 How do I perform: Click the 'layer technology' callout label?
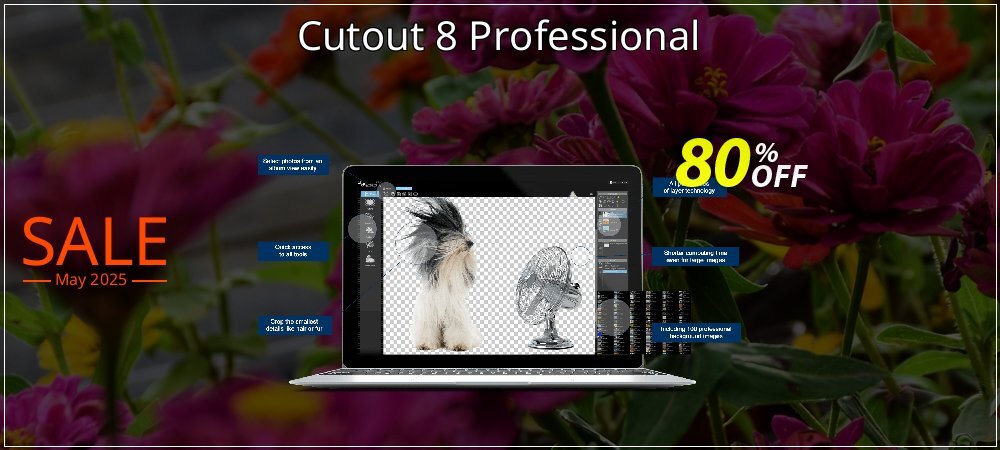click(x=689, y=187)
